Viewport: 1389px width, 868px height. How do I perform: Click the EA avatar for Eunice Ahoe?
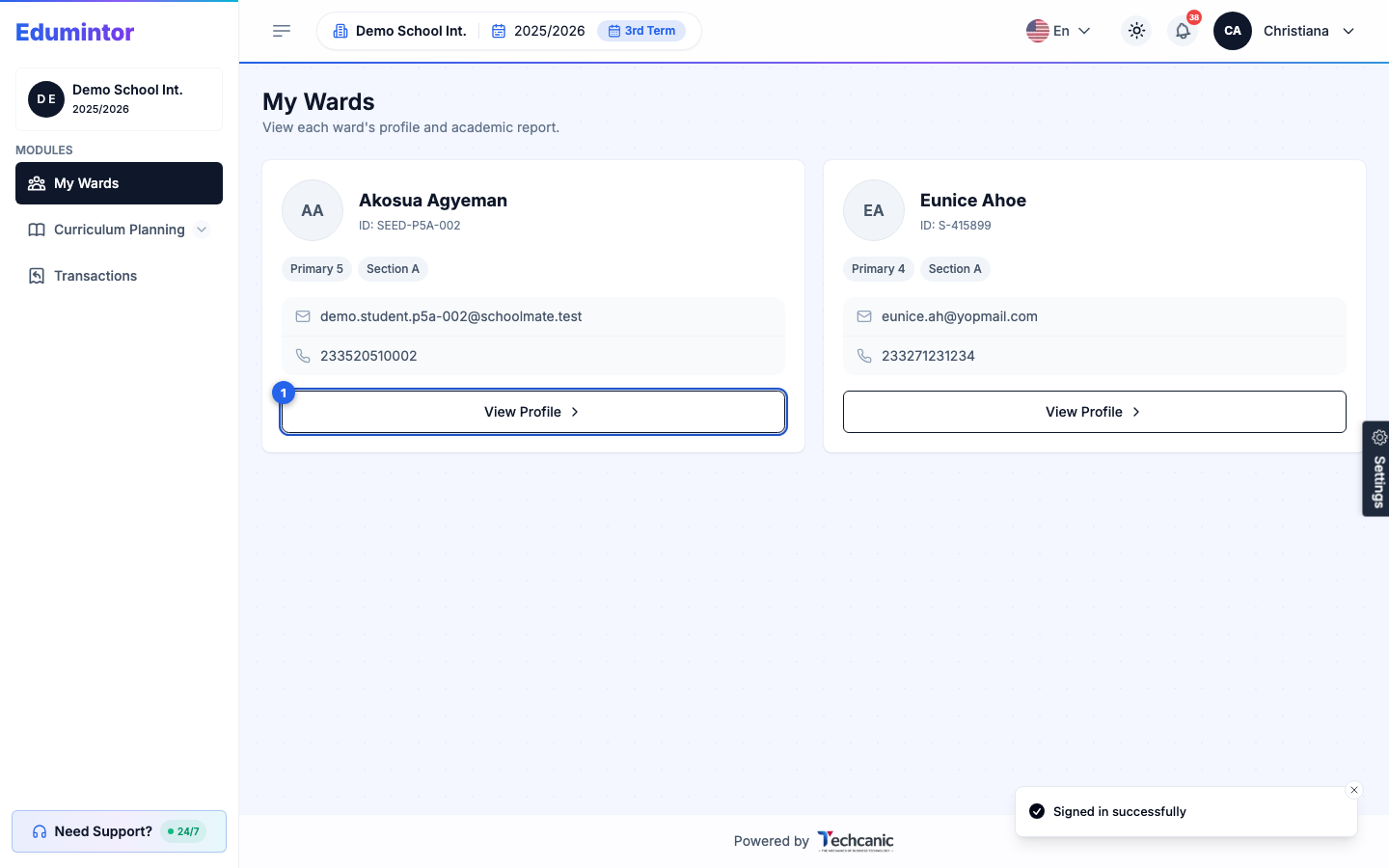tap(874, 210)
